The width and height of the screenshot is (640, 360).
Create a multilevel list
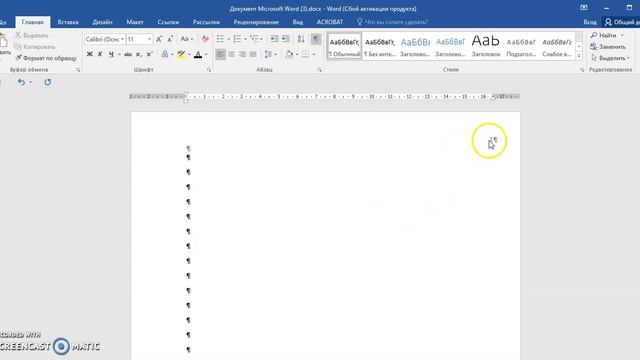(255, 39)
